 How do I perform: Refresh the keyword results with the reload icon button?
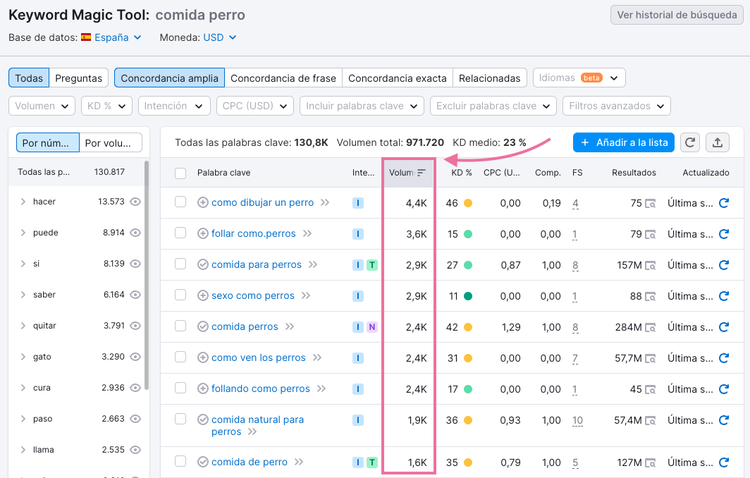(x=690, y=143)
